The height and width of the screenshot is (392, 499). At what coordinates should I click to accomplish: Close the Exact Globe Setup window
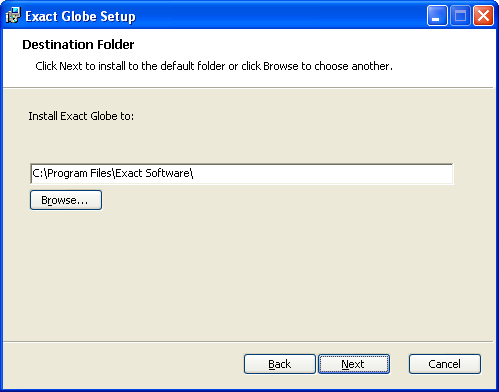click(x=483, y=16)
